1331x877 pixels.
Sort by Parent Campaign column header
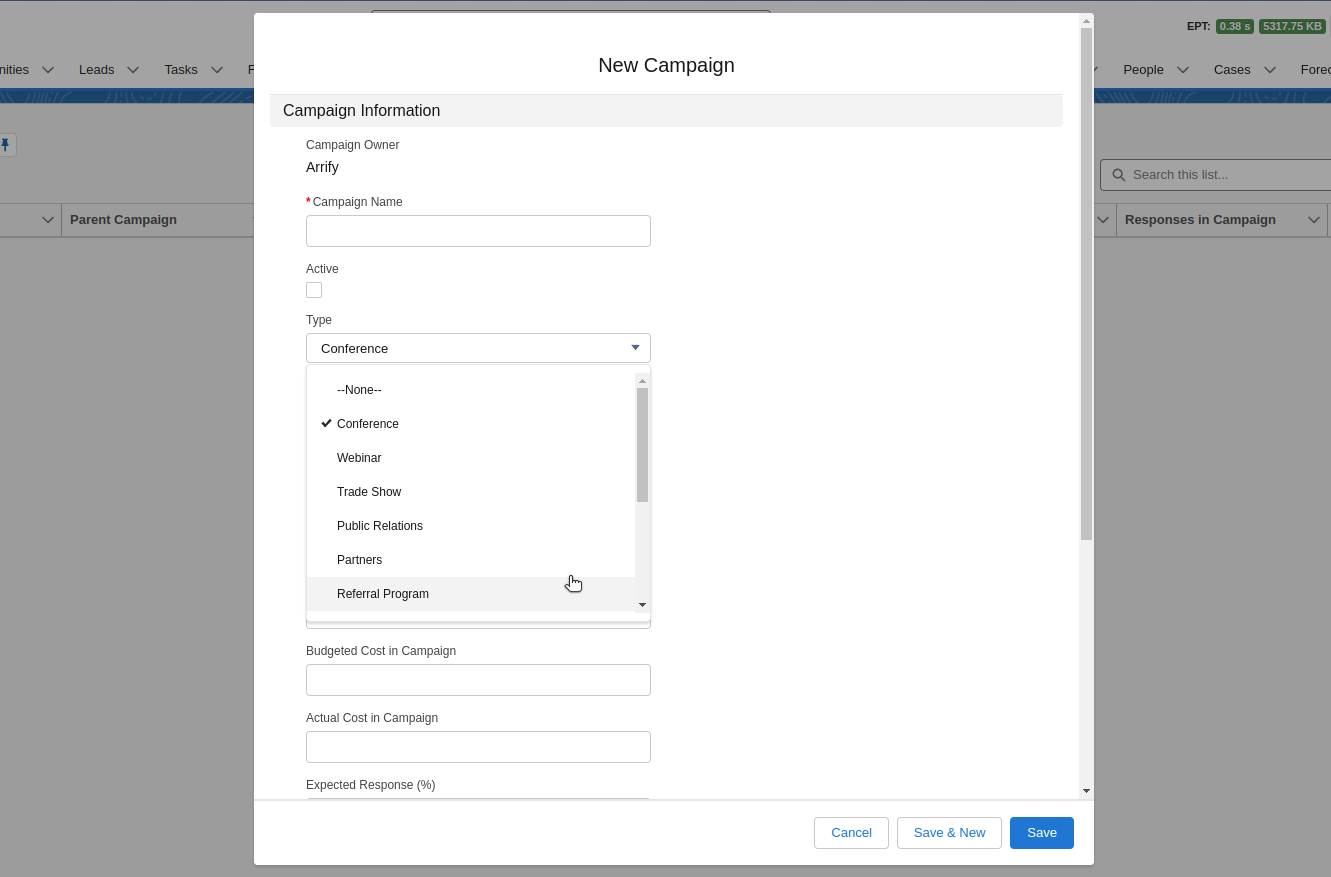click(123, 220)
